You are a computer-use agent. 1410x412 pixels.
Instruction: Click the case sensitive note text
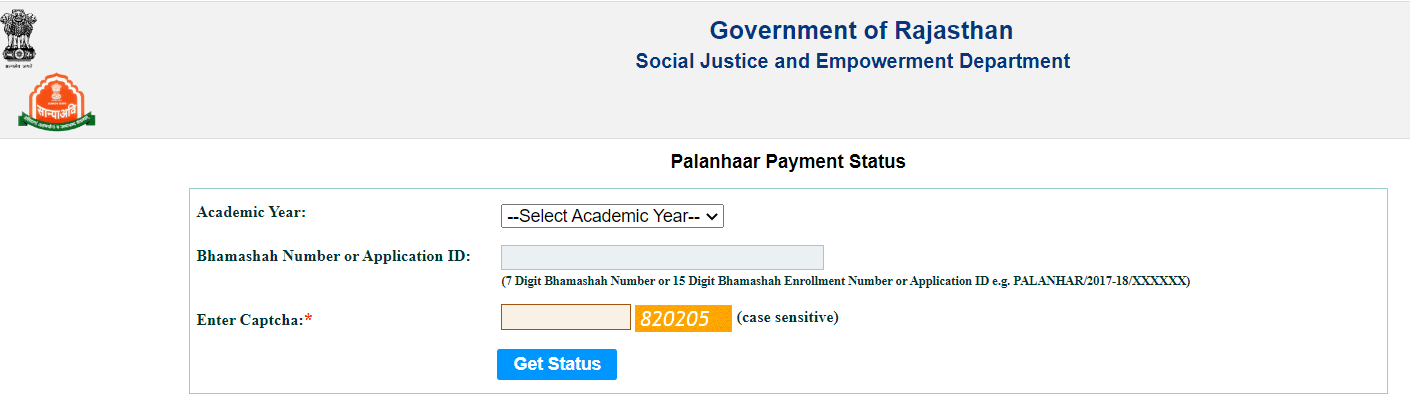(787, 318)
